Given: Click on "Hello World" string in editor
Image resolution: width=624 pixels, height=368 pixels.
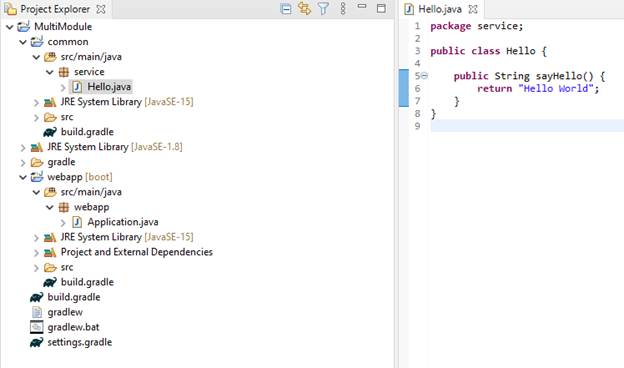Looking at the screenshot, I should (556, 88).
